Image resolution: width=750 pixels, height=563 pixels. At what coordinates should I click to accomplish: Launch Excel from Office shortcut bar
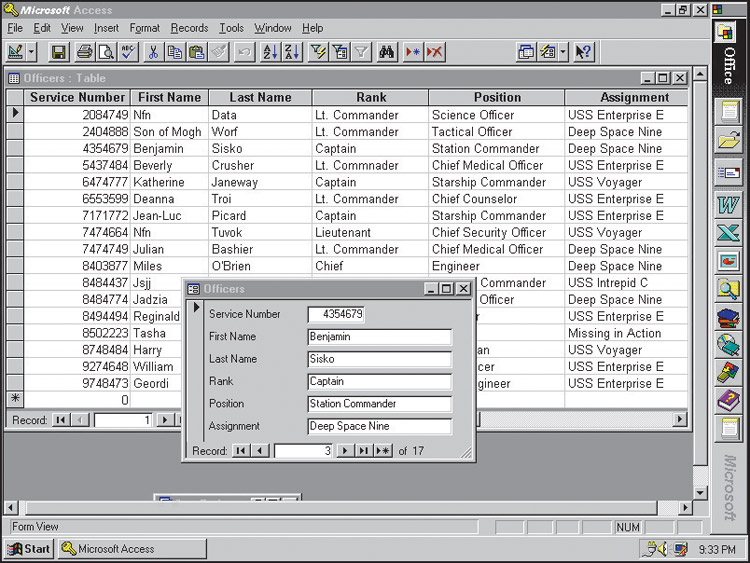728,234
